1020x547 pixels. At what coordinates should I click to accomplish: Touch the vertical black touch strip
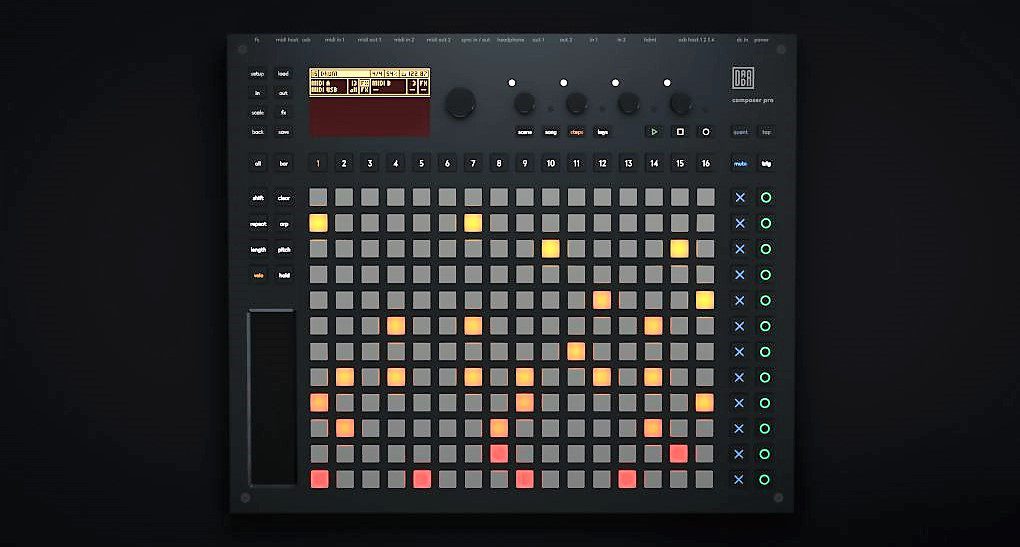(272, 398)
